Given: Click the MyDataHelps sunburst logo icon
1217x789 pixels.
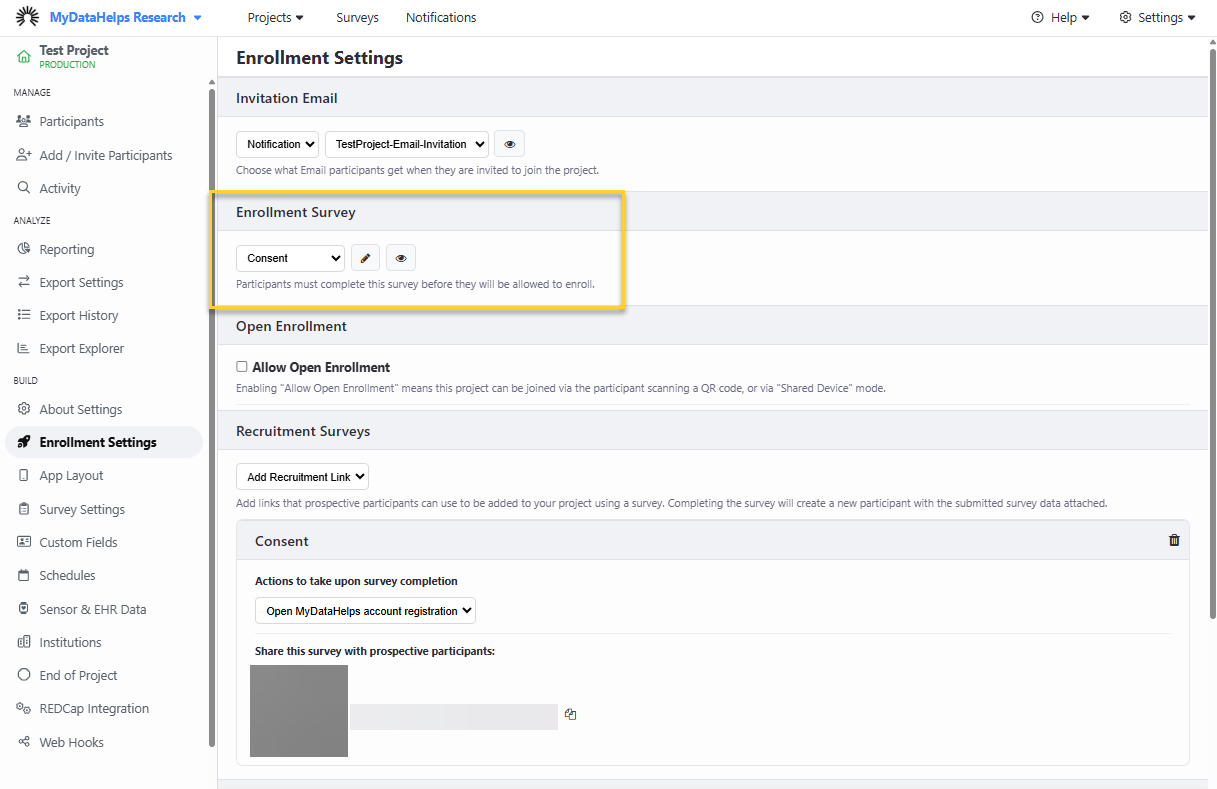Looking at the screenshot, I should click(27, 17).
